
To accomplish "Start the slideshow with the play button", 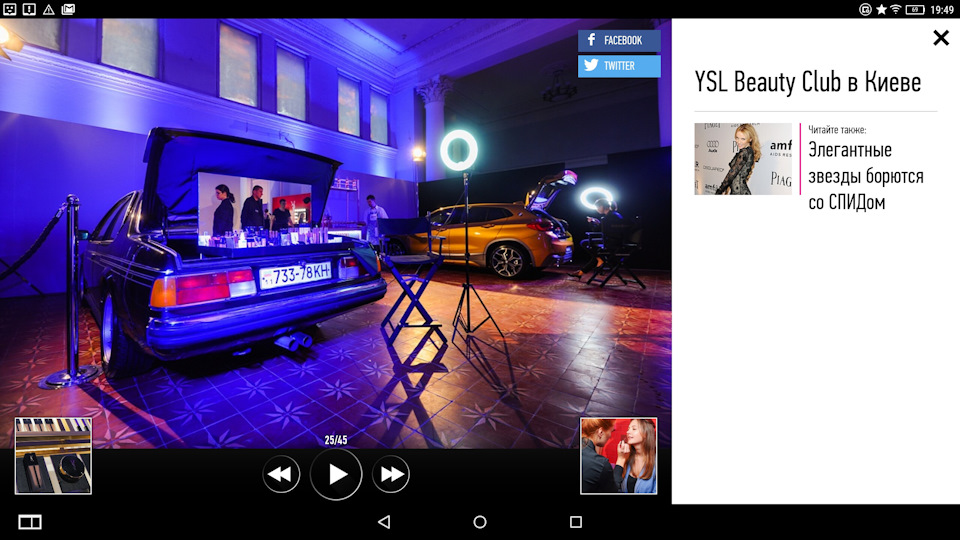I will pyautogui.click(x=336, y=474).
